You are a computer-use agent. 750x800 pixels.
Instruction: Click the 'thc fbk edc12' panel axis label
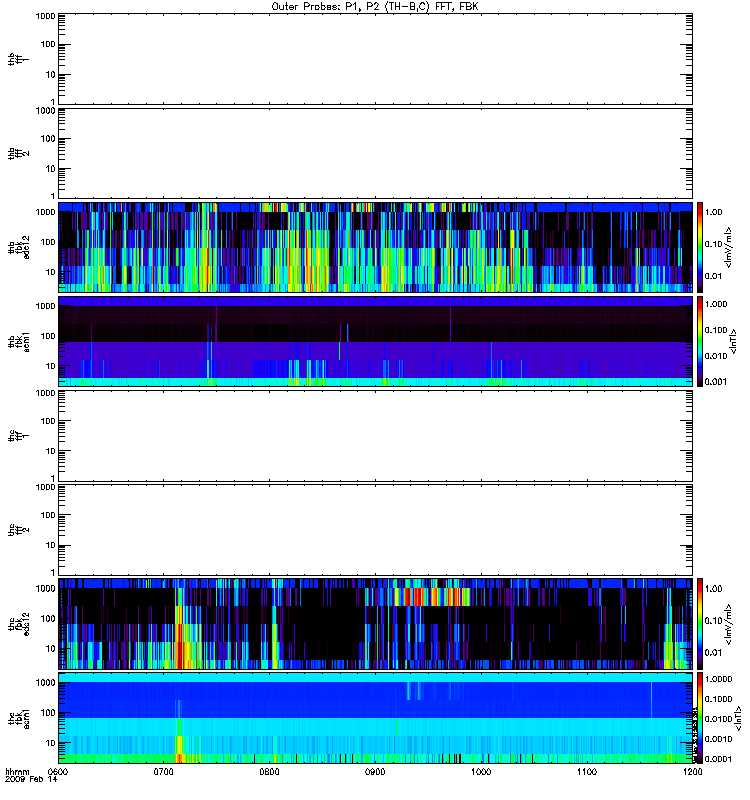click(x=18, y=623)
